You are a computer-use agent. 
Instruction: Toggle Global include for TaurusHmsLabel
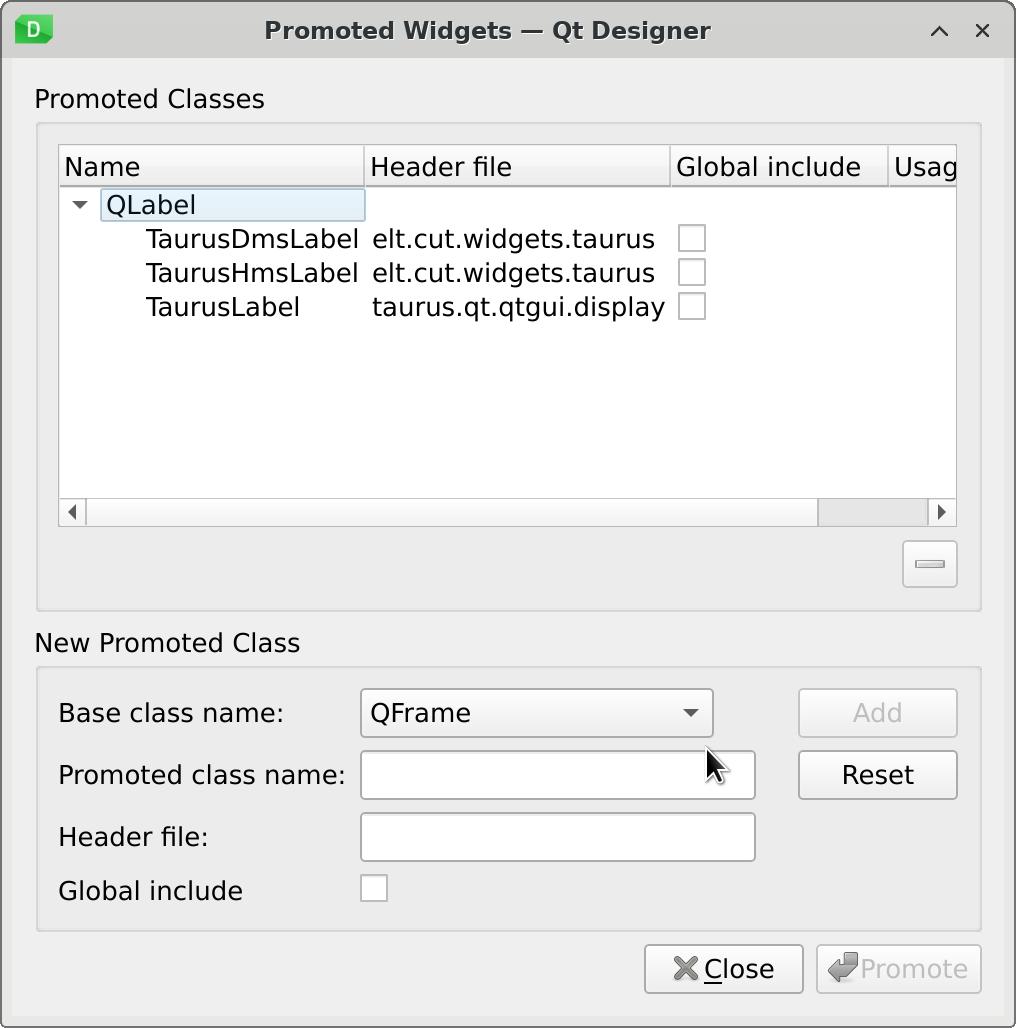(x=692, y=272)
